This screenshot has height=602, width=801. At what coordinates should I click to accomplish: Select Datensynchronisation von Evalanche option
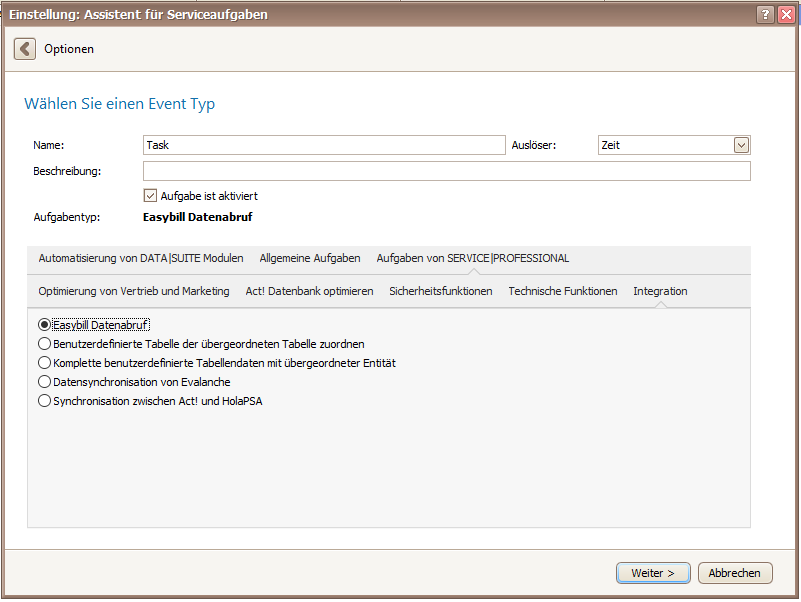click(44, 382)
